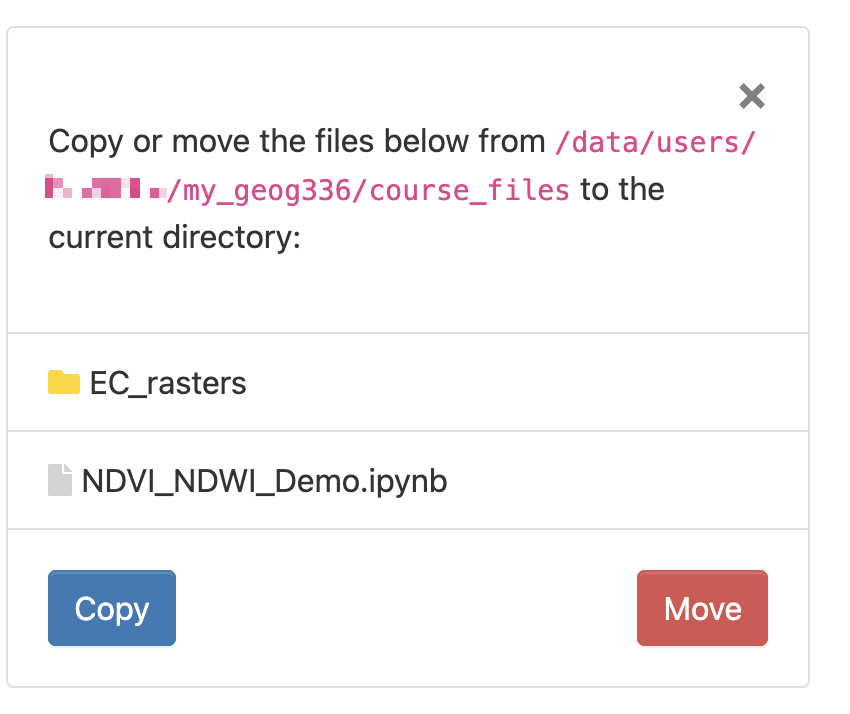Copy the files to the current directory
850x714 pixels.
tap(112, 608)
